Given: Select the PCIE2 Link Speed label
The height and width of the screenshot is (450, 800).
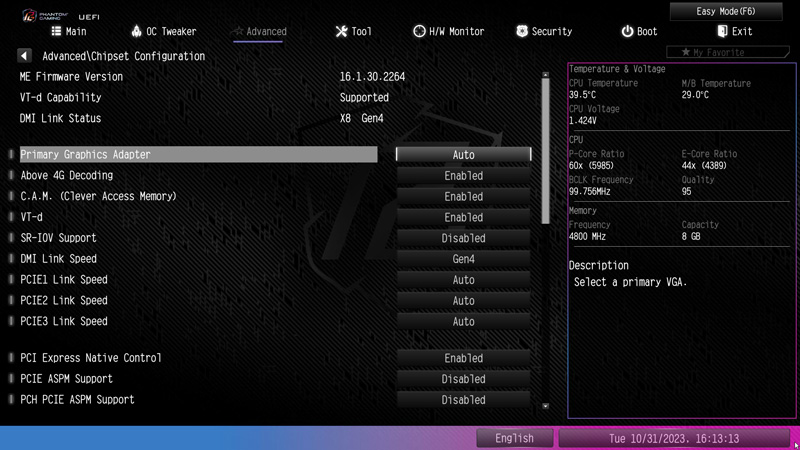Looking at the screenshot, I should coord(64,301).
